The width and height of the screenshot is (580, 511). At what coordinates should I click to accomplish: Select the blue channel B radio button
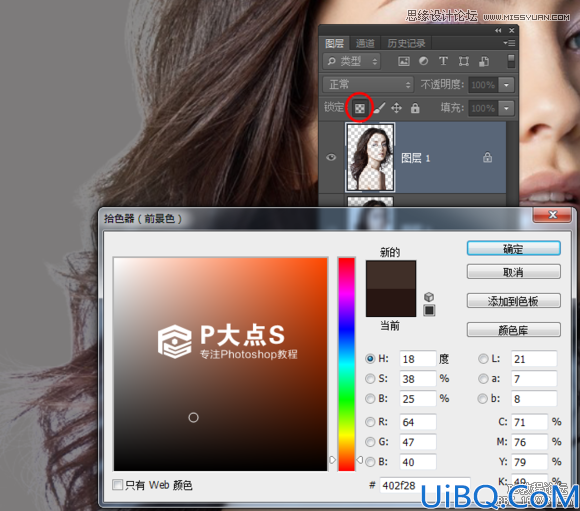coord(370,462)
